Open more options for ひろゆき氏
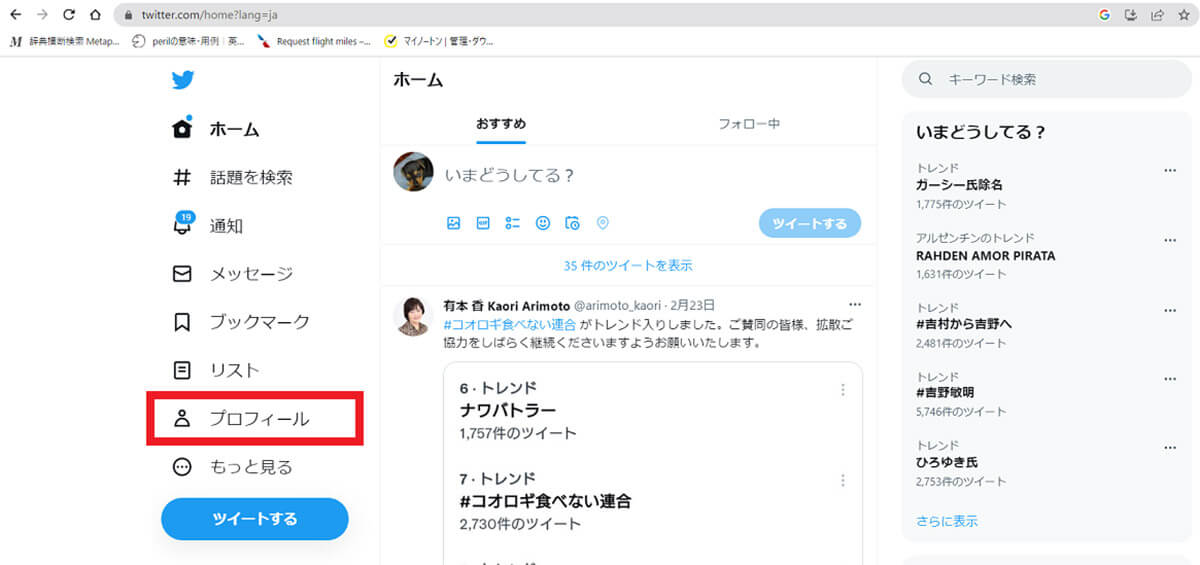The height and width of the screenshot is (565, 1200). [x=1170, y=449]
